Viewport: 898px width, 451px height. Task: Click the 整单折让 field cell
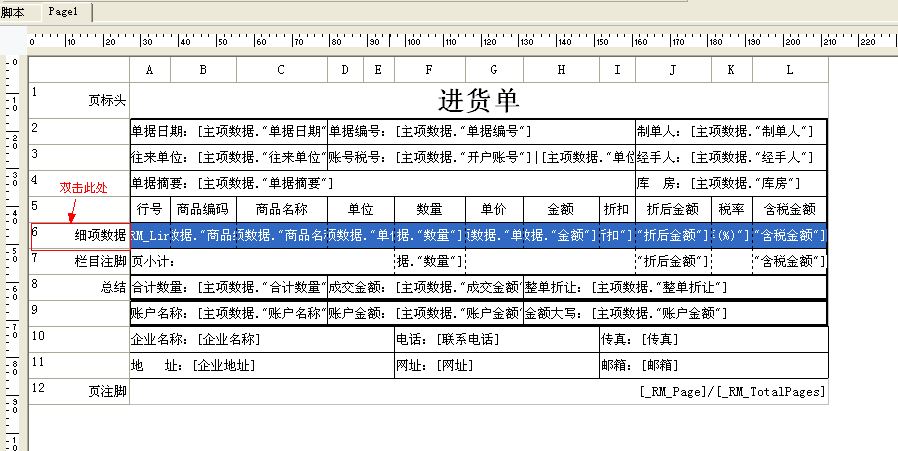[x=676, y=288]
